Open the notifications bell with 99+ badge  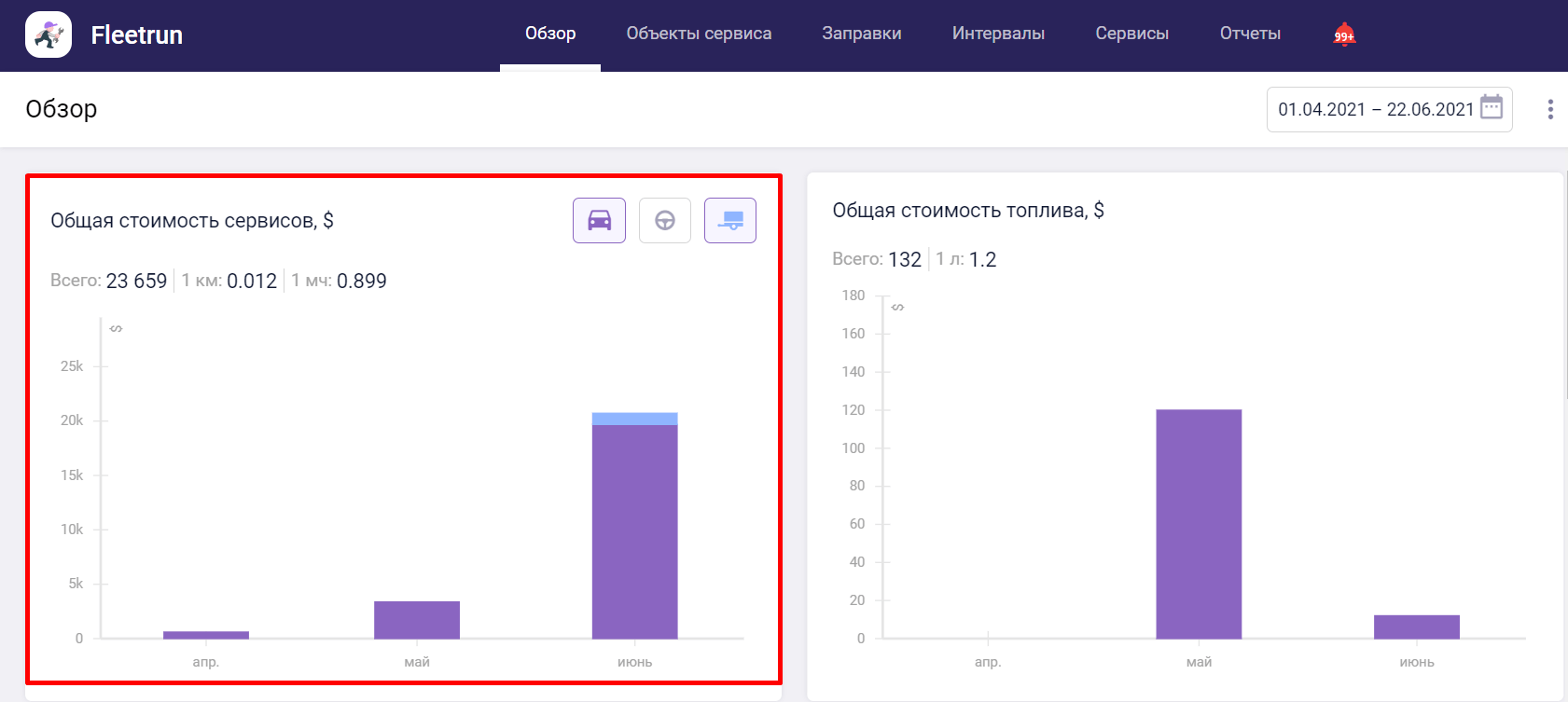[x=1343, y=34]
